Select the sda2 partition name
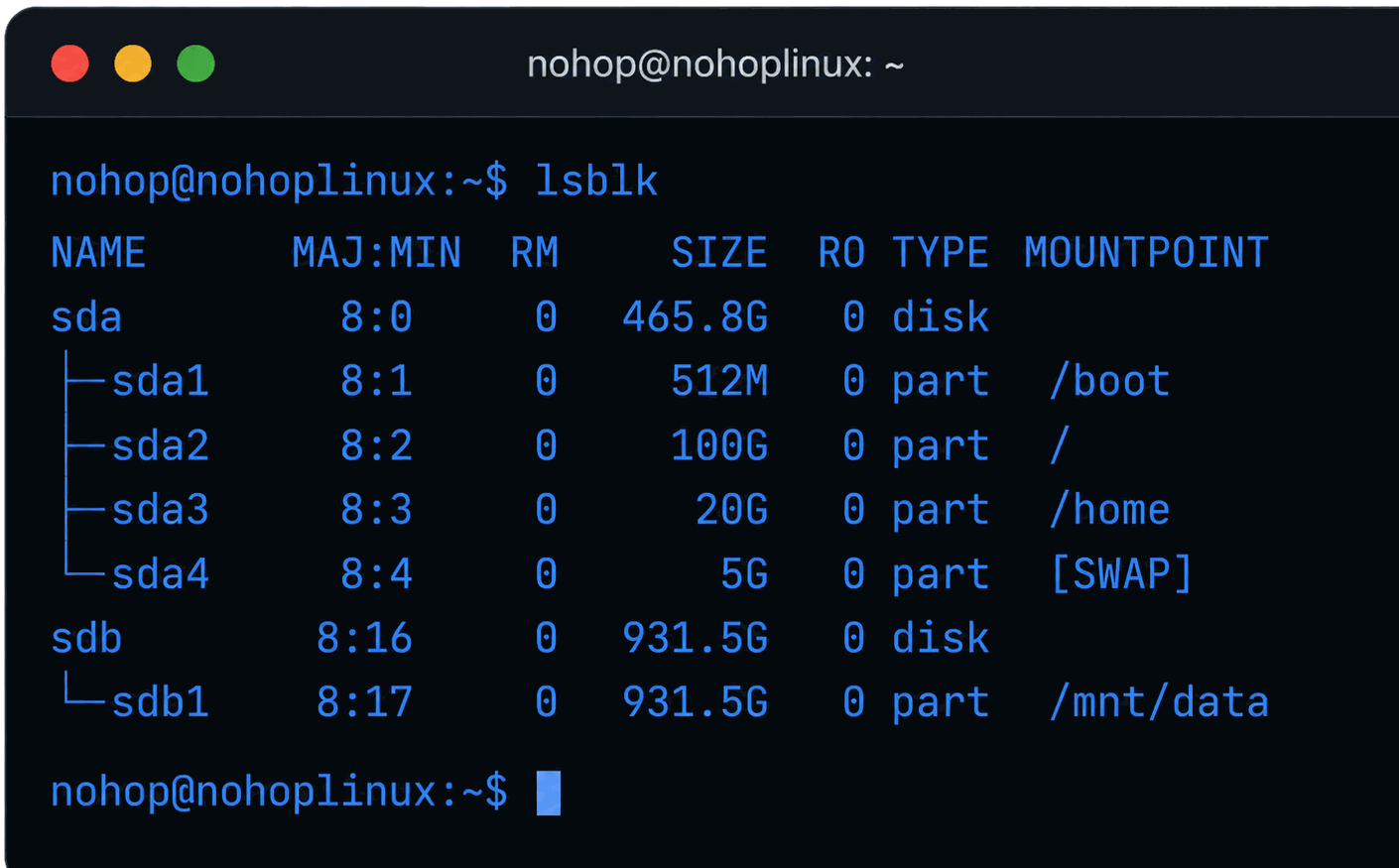The height and width of the screenshot is (868, 1399). (161, 446)
